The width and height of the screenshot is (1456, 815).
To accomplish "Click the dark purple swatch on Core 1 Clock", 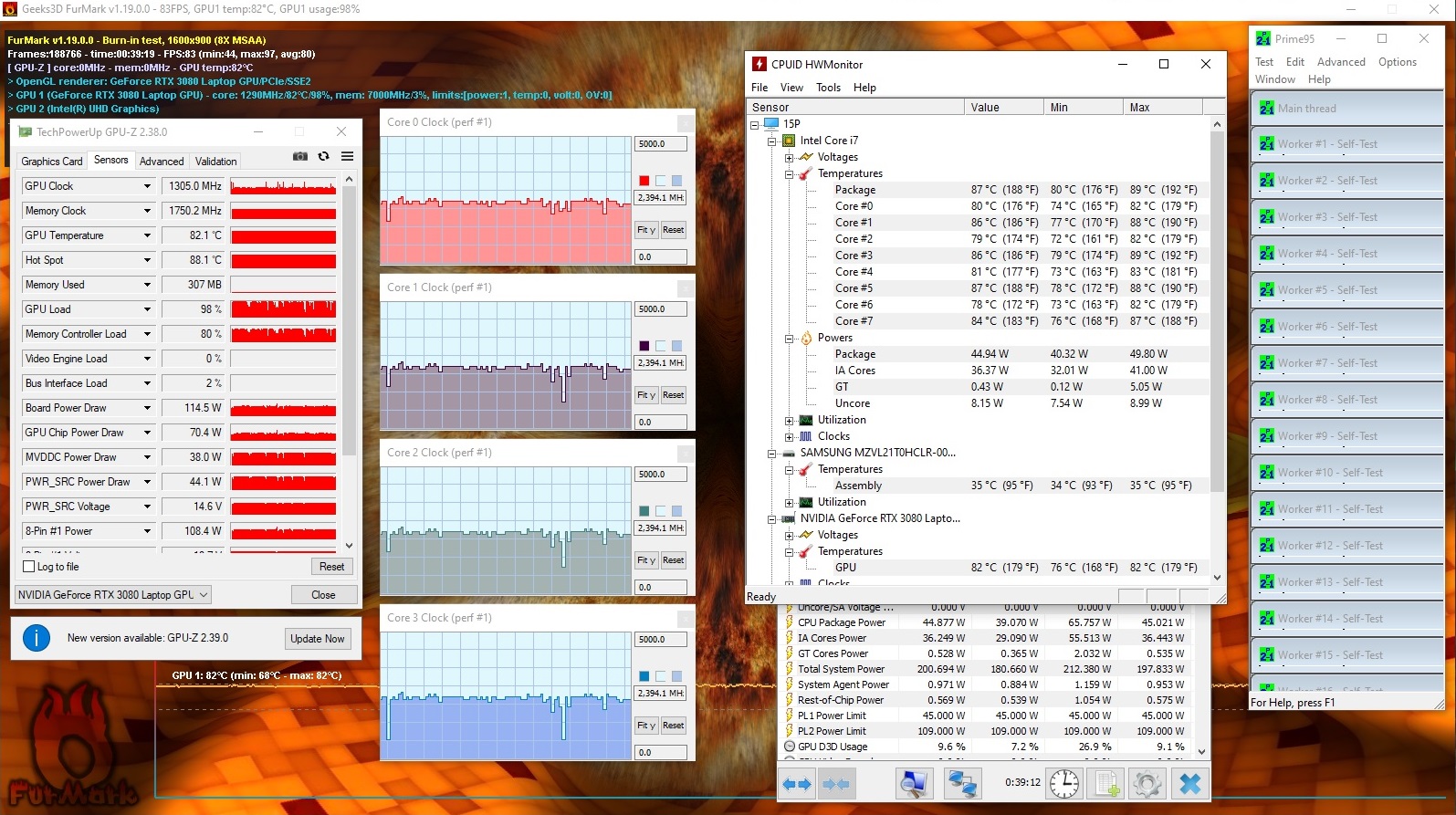I will click(x=644, y=346).
